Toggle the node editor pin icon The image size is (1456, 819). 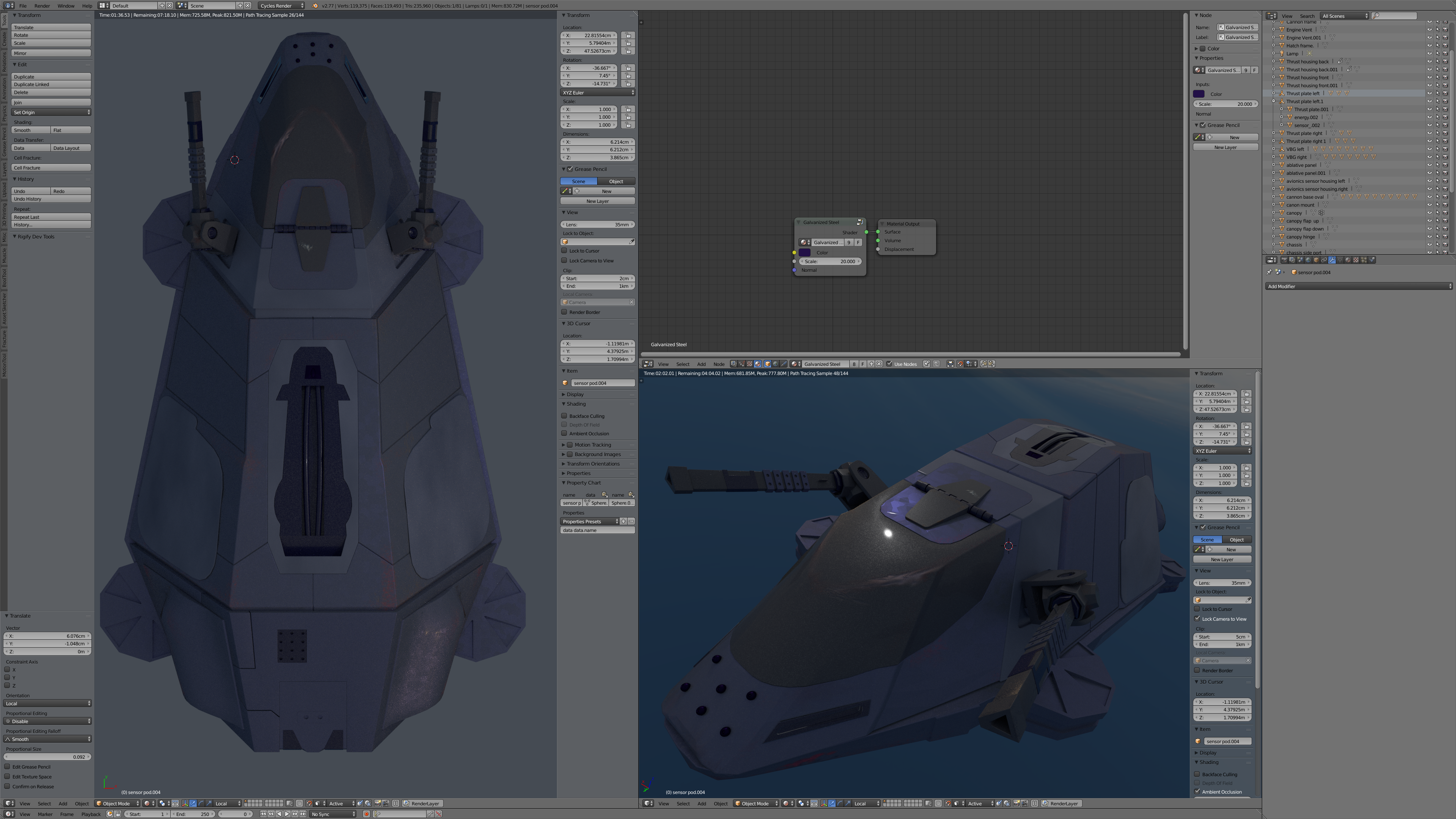tap(926, 364)
